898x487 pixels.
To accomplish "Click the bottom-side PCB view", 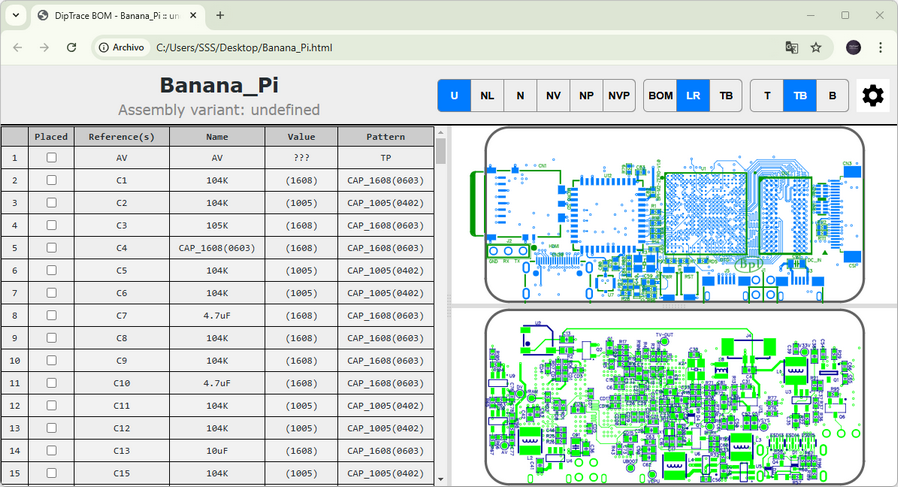I will 674,397.
